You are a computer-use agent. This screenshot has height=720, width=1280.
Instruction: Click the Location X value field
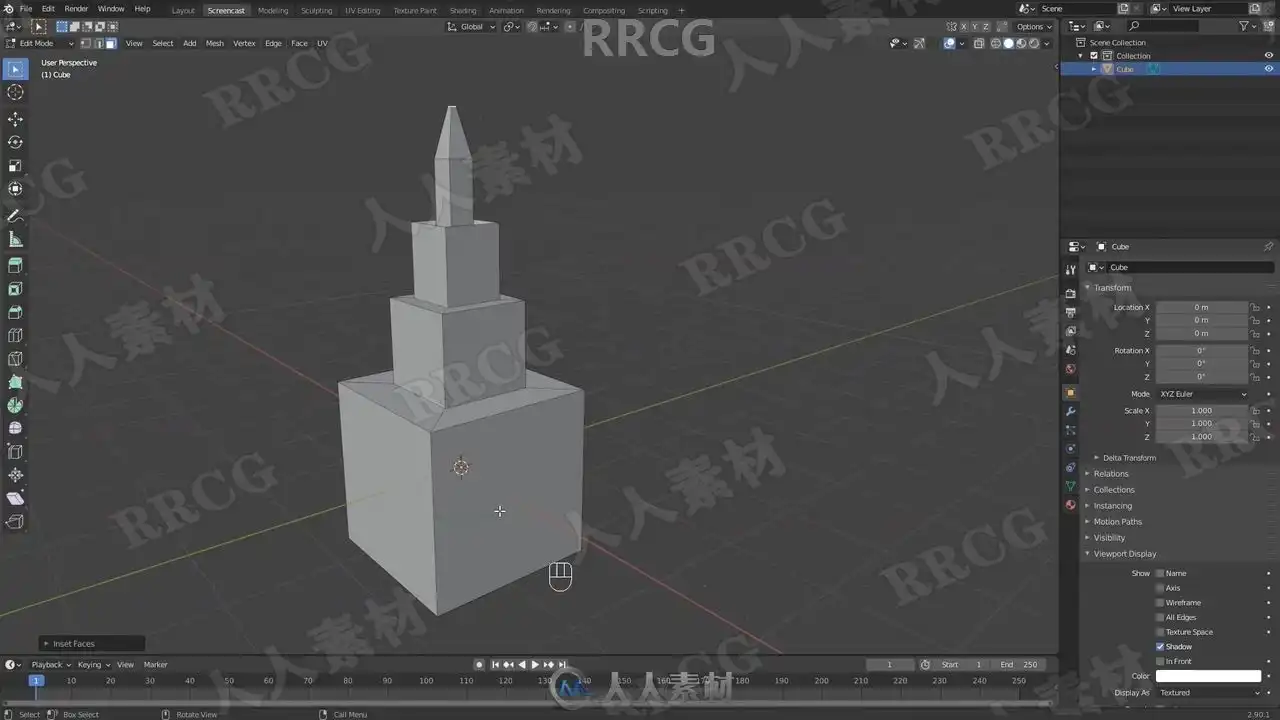pyautogui.click(x=1202, y=308)
